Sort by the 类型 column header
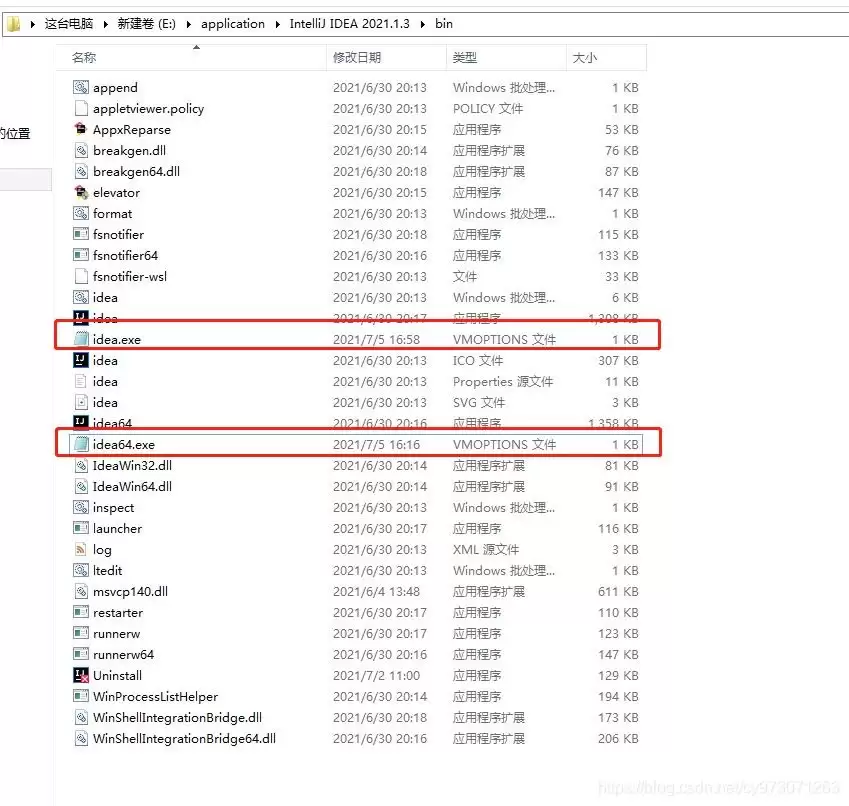The image size is (849, 806). tap(506, 57)
